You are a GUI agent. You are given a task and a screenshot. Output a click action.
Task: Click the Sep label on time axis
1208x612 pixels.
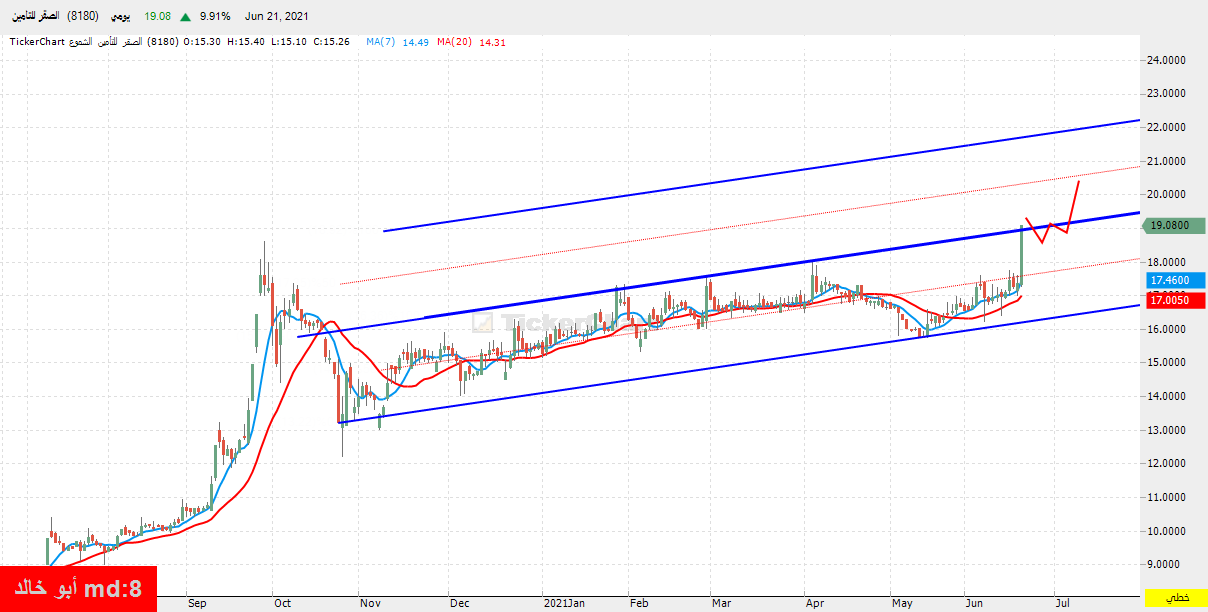tap(197, 603)
